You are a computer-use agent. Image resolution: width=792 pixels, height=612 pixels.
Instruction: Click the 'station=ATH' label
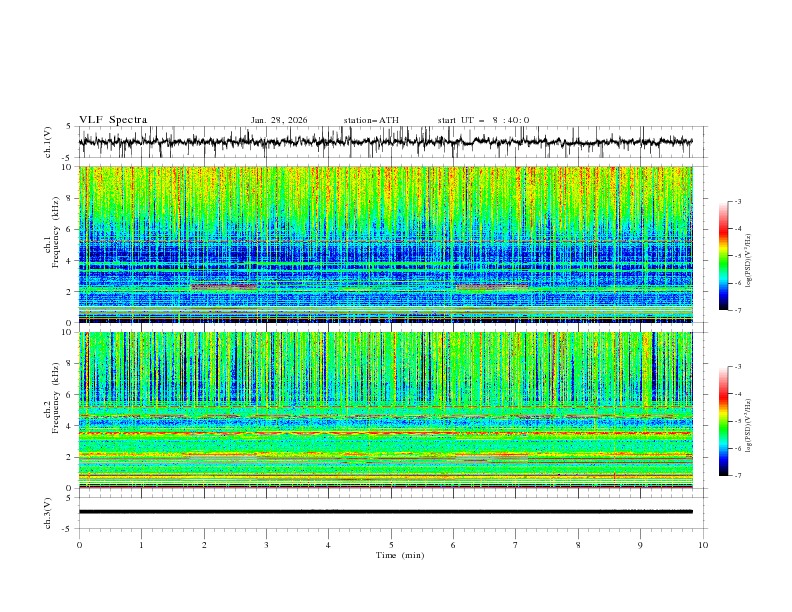[371, 120]
